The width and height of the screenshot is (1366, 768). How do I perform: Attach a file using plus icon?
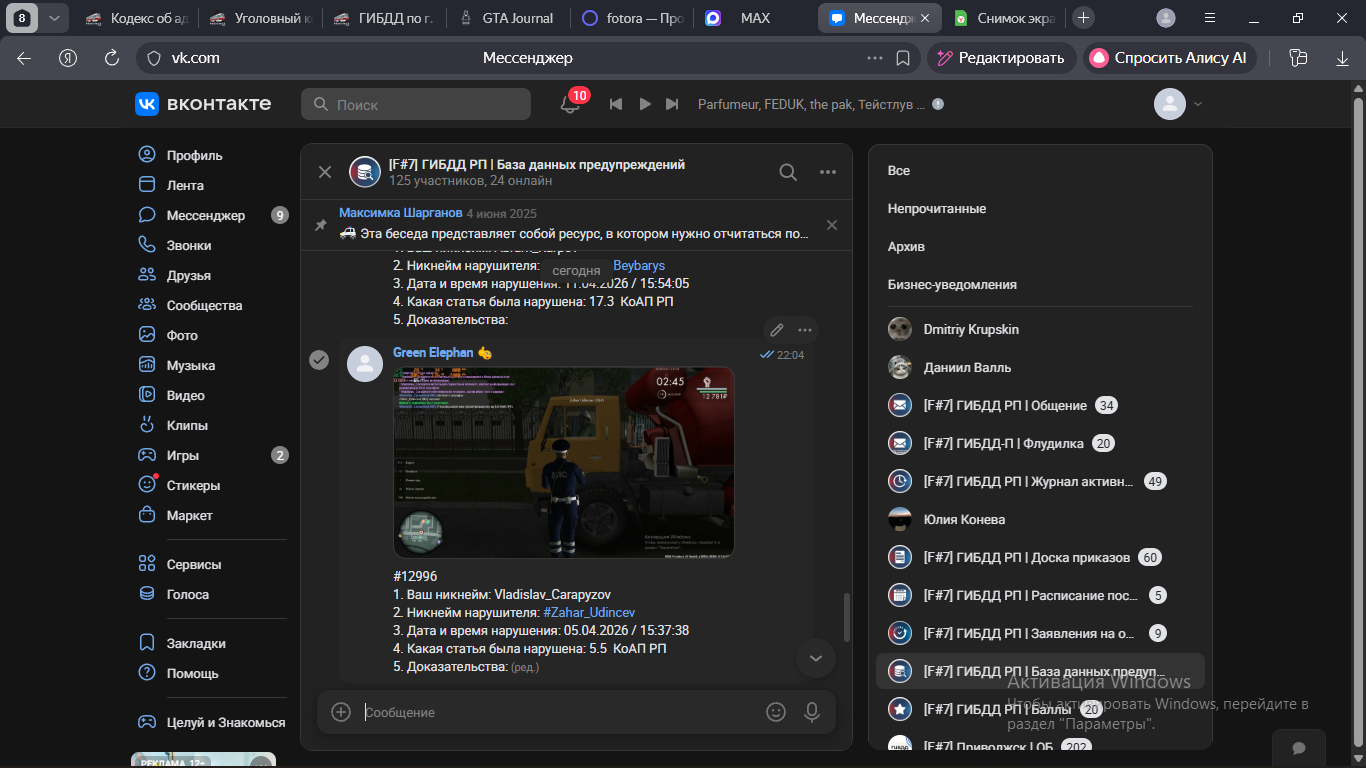341,712
